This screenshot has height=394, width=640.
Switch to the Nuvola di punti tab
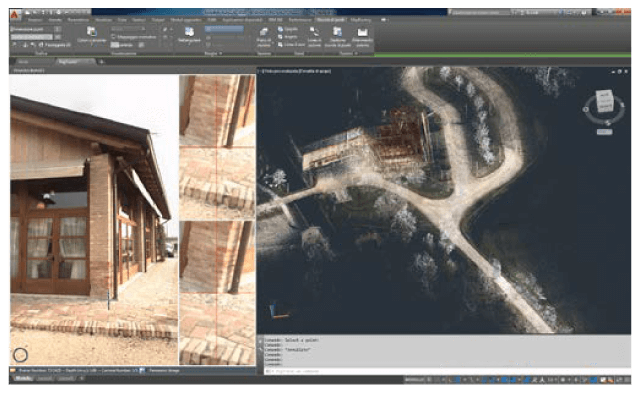[331, 20]
